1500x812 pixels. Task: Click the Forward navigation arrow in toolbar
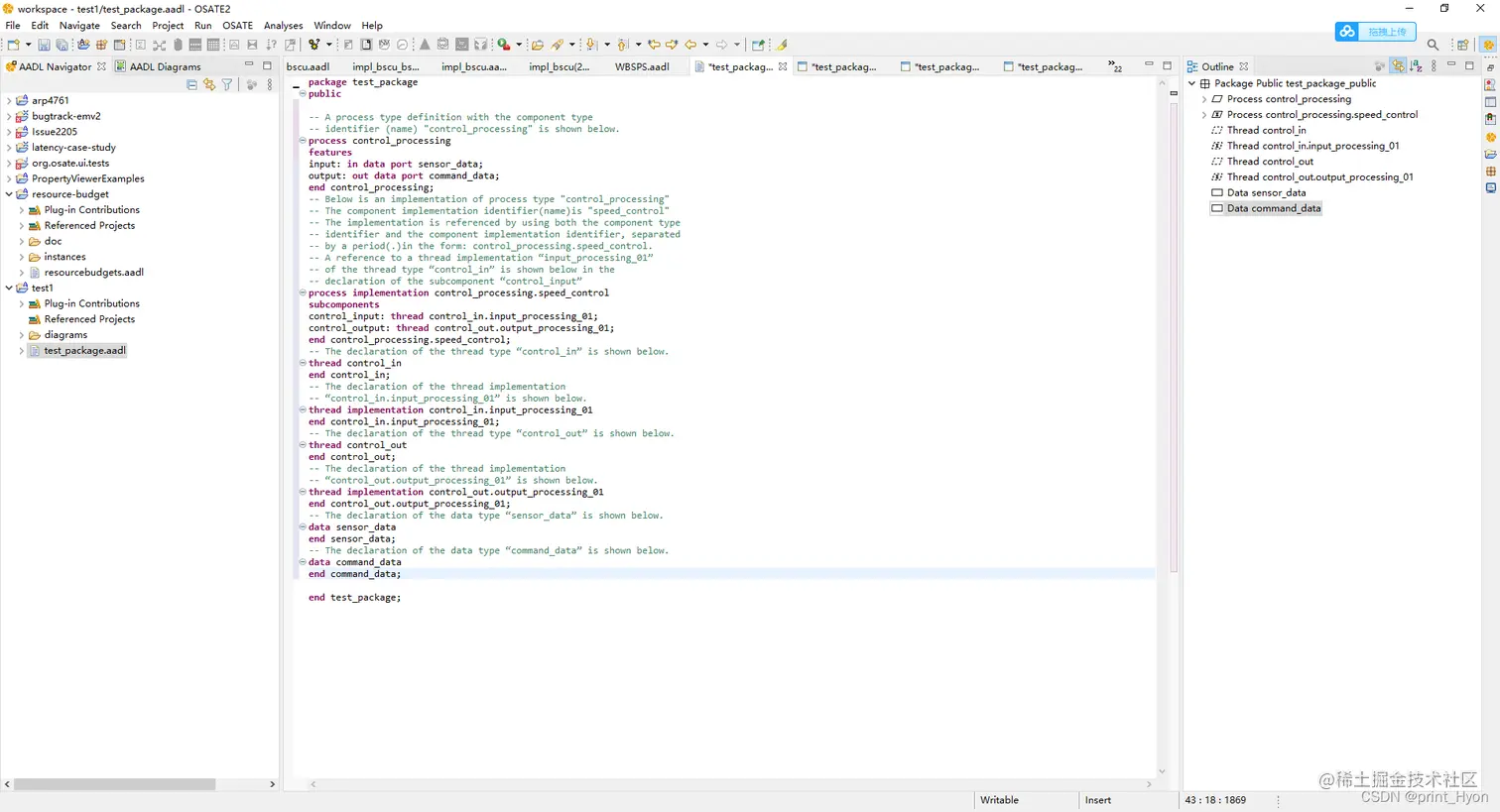[722, 45]
